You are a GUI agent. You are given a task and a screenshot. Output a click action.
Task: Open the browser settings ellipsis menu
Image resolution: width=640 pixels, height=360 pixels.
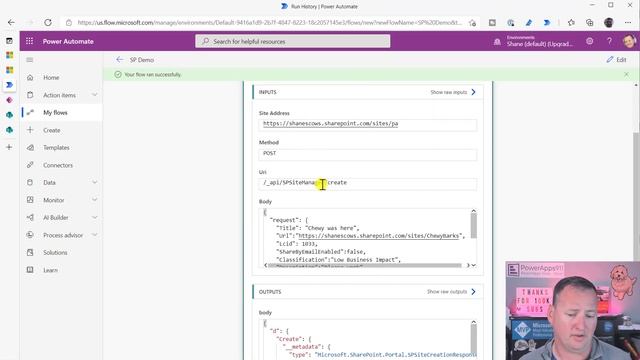pyautogui.click(x=628, y=22)
